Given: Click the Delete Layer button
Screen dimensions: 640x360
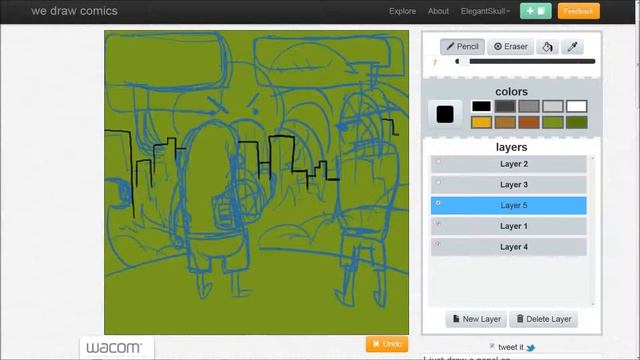Looking at the screenshot, I should click(x=543, y=319).
